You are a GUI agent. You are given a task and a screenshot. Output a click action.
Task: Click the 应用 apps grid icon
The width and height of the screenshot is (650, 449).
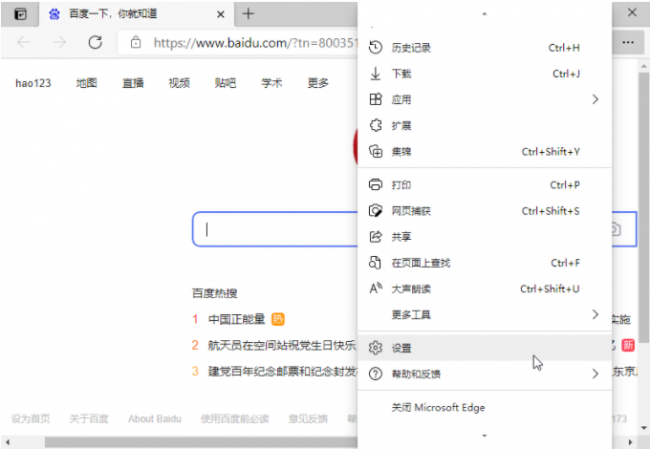[x=375, y=100]
